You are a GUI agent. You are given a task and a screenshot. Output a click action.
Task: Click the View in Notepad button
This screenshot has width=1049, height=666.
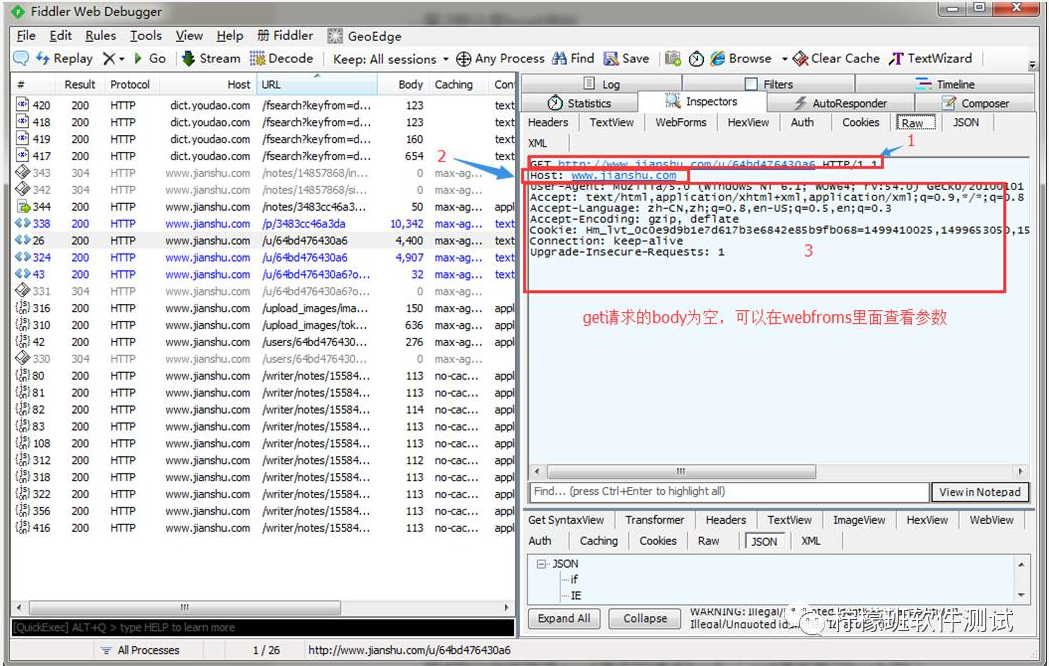(979, 492)
